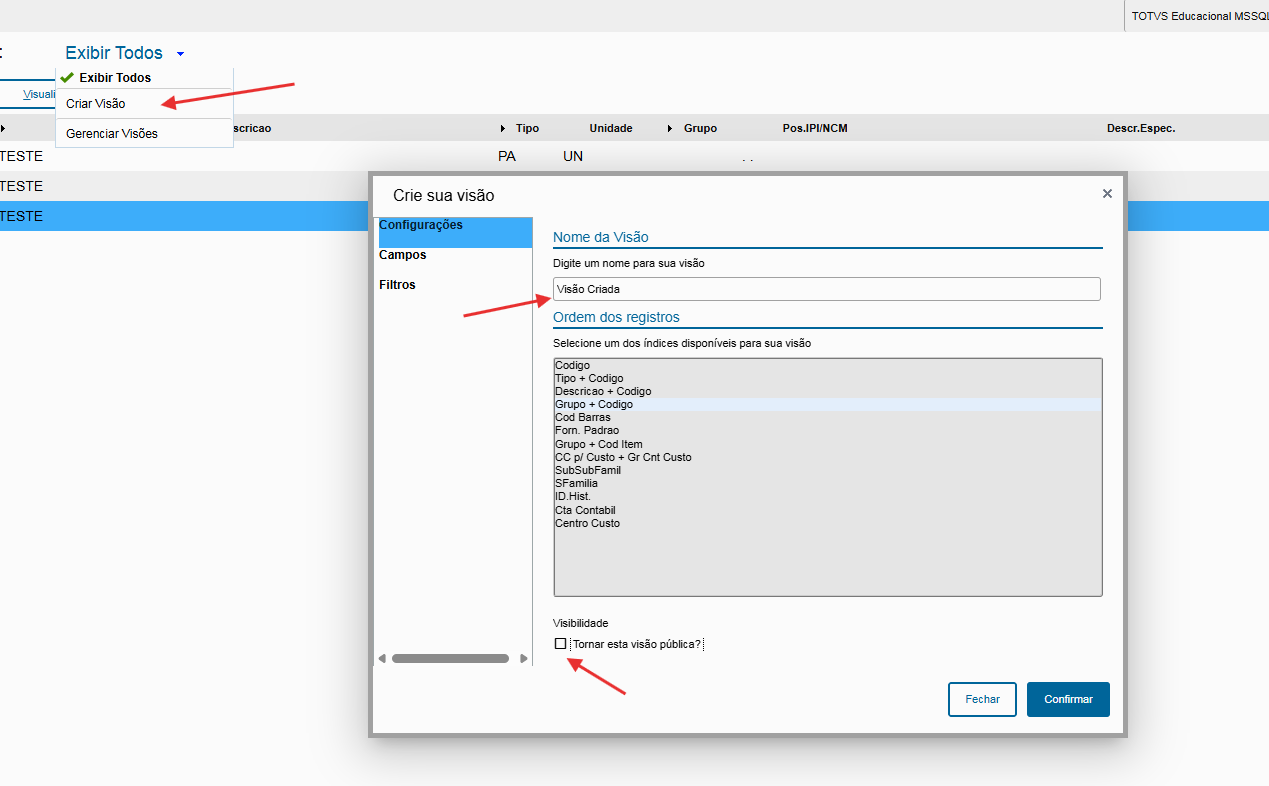Select the SubSubFamil index
This screenshot has height=786, width=1269.
tap(827, 470)
